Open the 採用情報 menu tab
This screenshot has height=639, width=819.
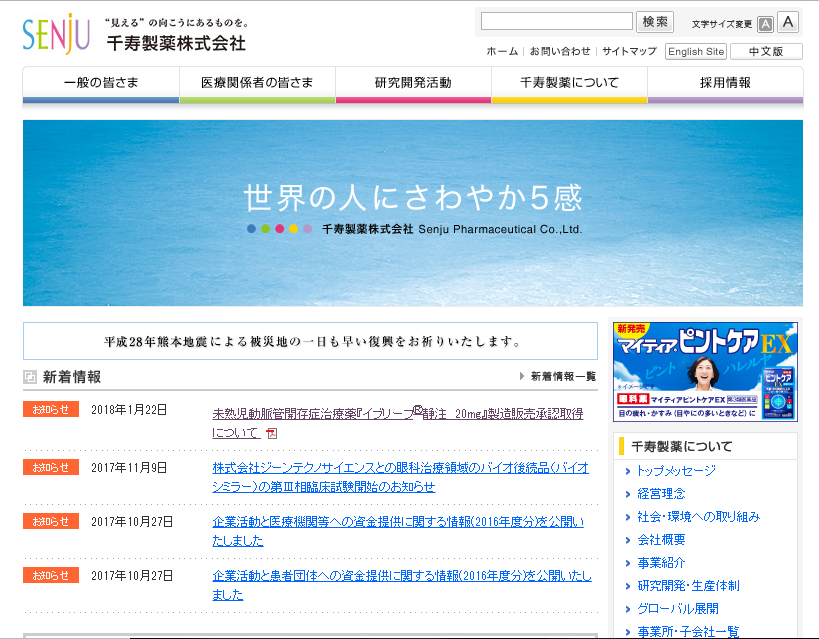726,85
